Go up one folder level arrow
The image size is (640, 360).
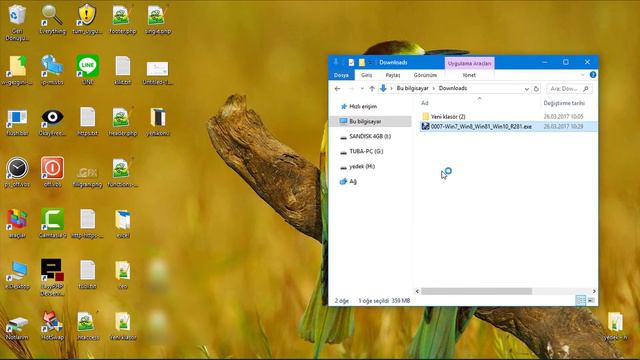(x=372, y=89)
